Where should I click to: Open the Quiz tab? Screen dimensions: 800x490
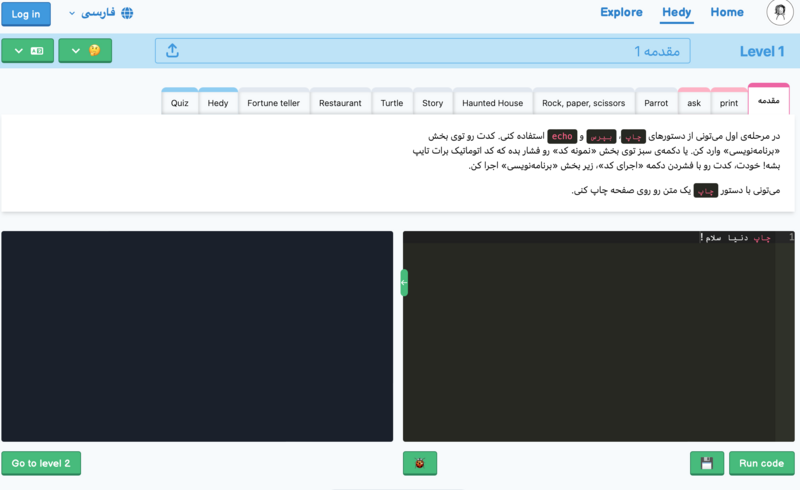[180, 103]
